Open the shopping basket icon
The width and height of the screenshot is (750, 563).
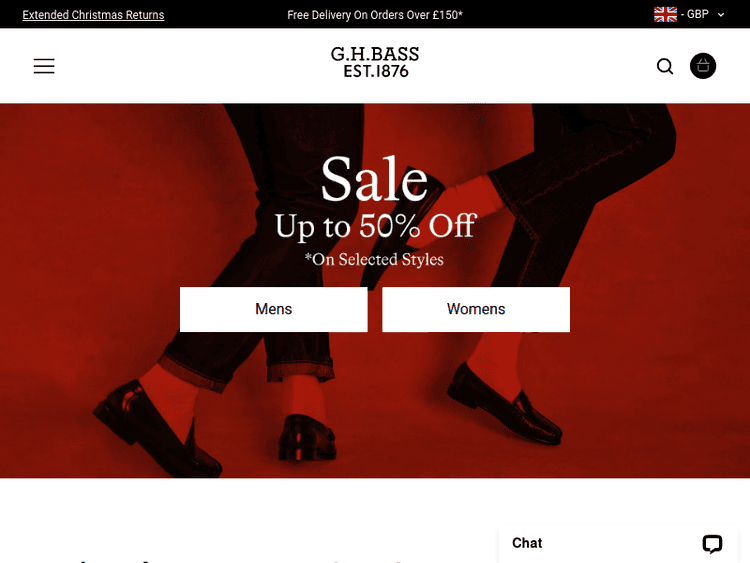pyautogui.click(x=703, y=66)
